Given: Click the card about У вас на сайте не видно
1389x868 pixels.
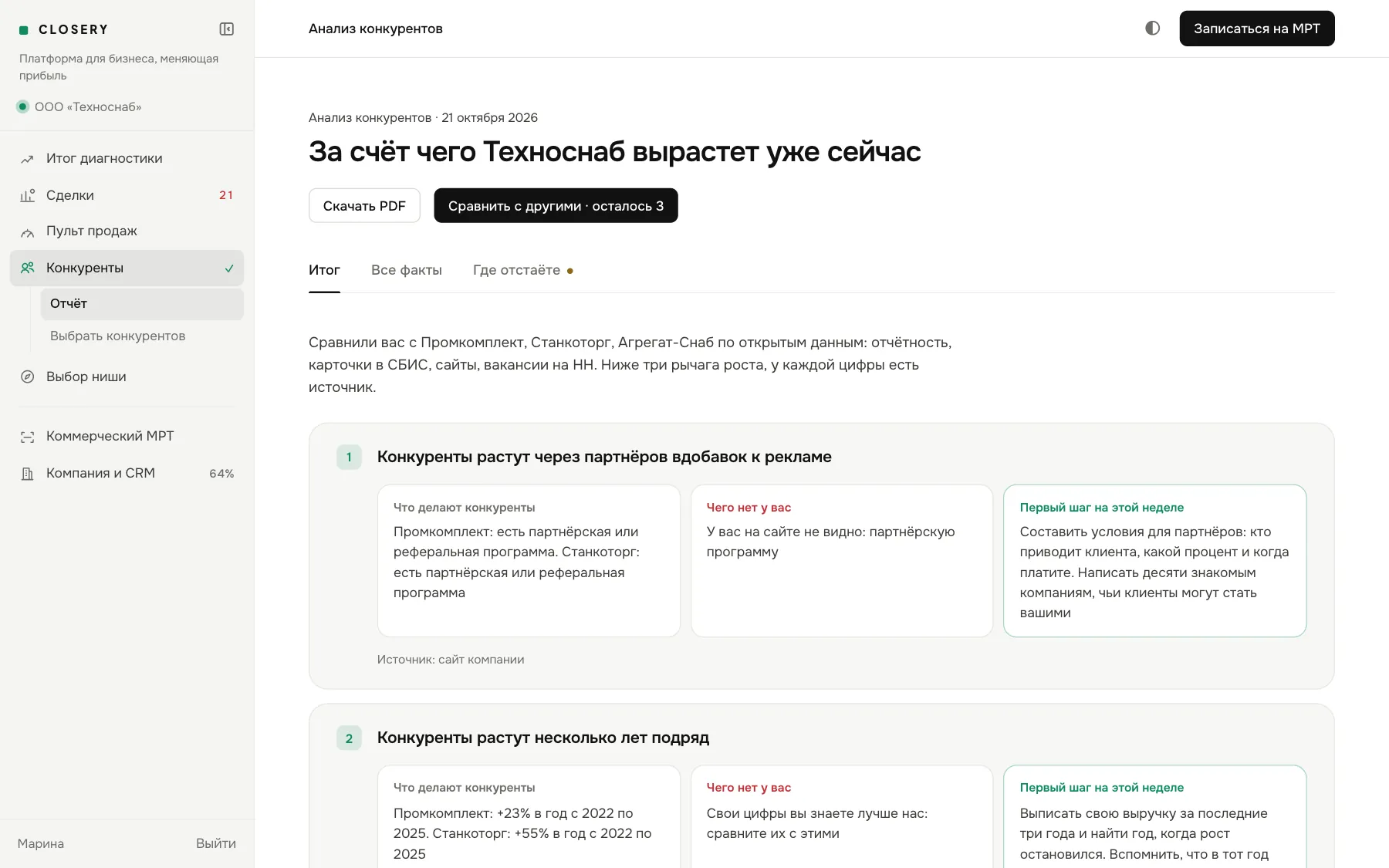Looking at the screenshot, I should pyautogui.click(x=842, y=561).
